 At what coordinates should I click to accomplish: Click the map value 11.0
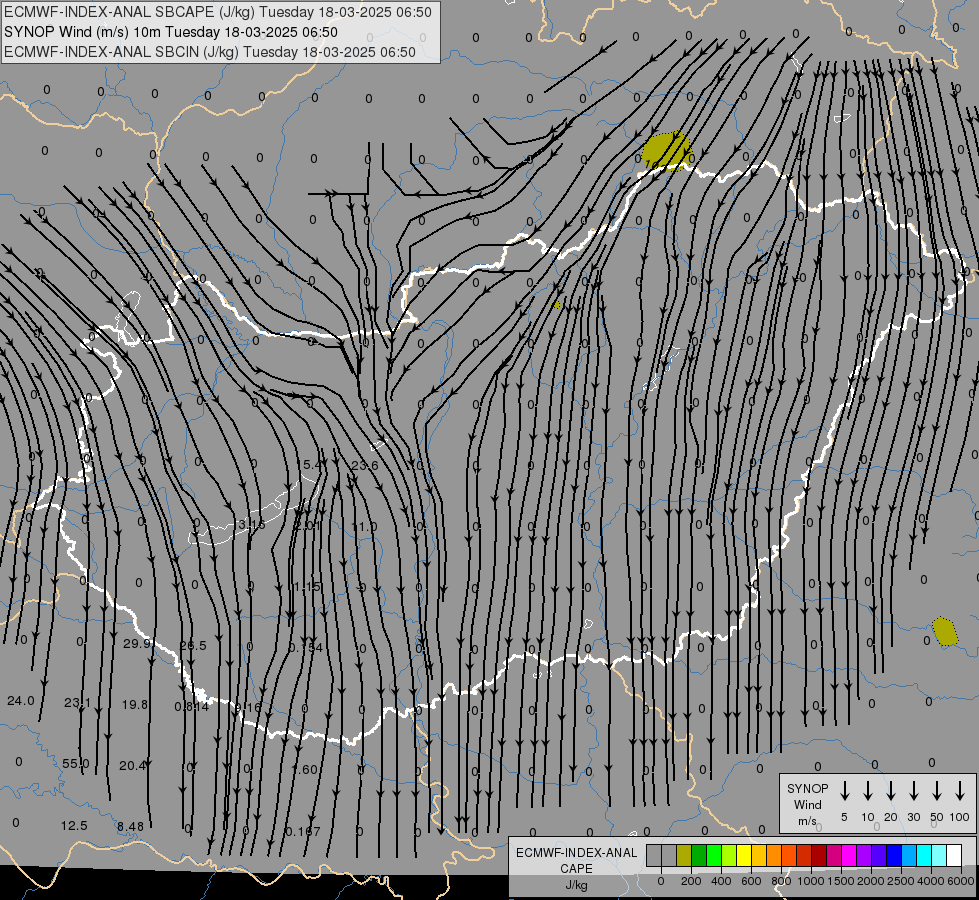364,527
